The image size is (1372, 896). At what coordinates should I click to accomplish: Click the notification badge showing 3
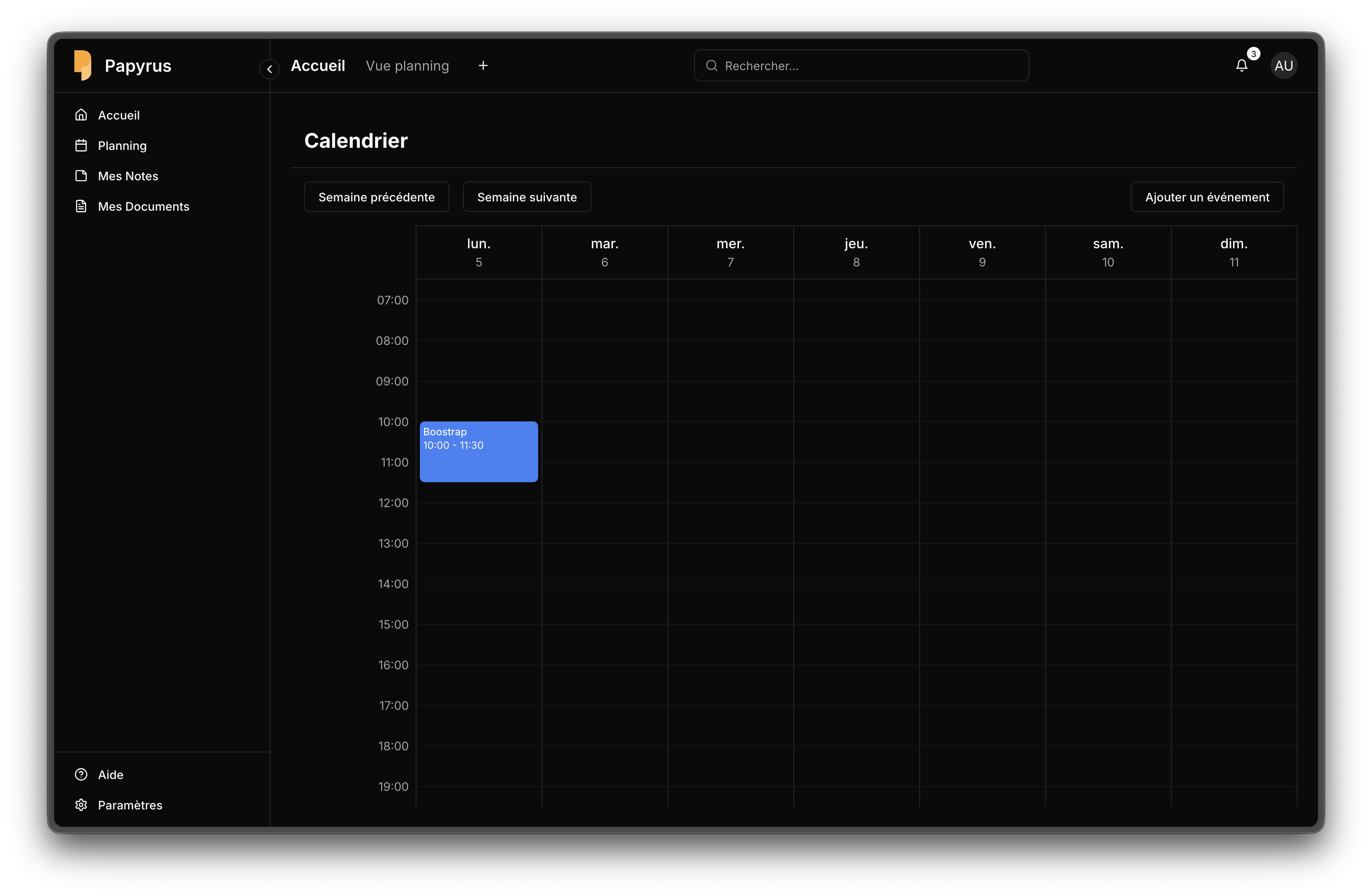pyautogui.click(x=1253, y=54)
